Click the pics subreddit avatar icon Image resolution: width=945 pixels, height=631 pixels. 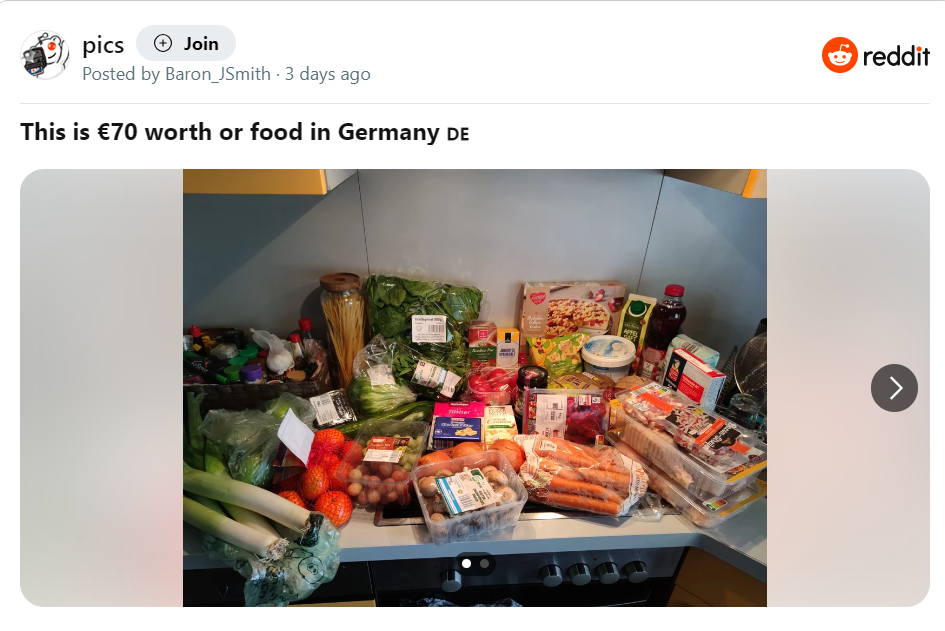pos(45,55)
